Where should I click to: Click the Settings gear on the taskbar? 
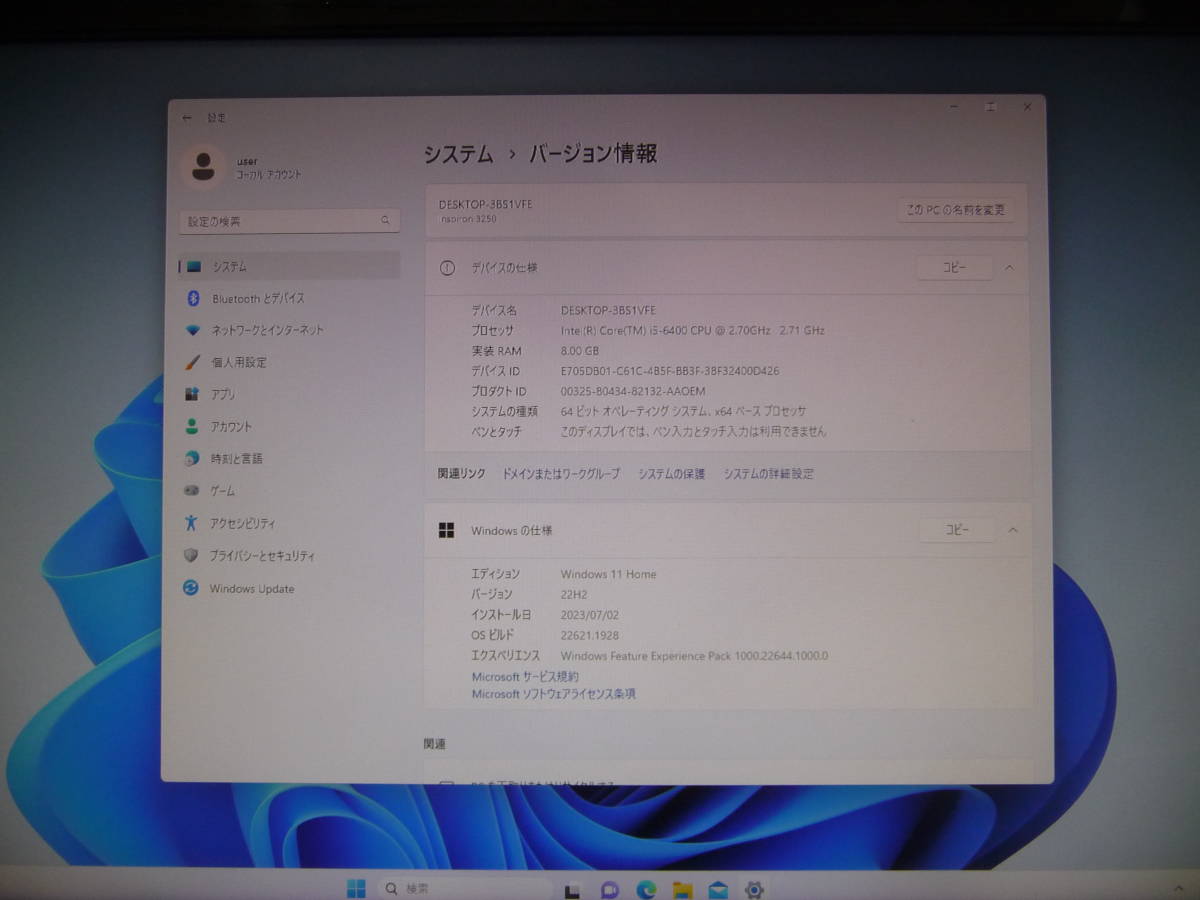(x=755, y=889)
